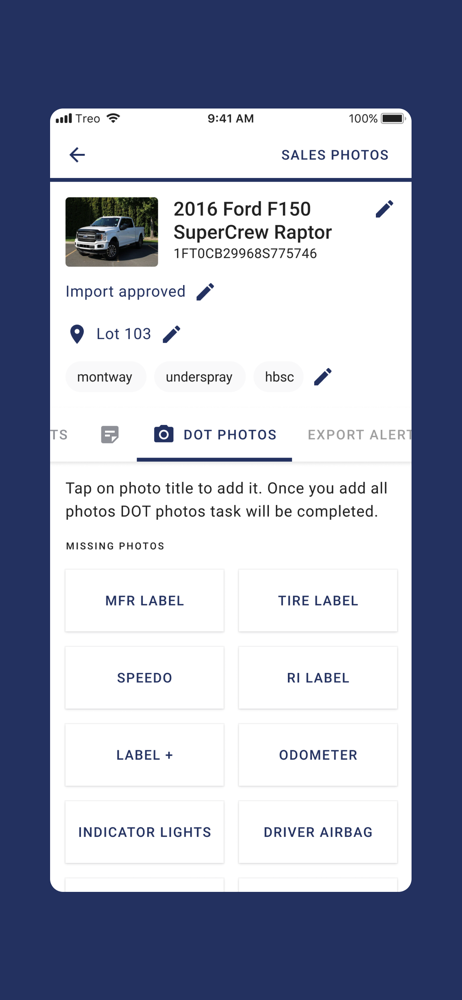Viewport: 462px width, 1000px height.
Task: Tap the camera icon in DOT Photos tab
Action: click(163, 434)
